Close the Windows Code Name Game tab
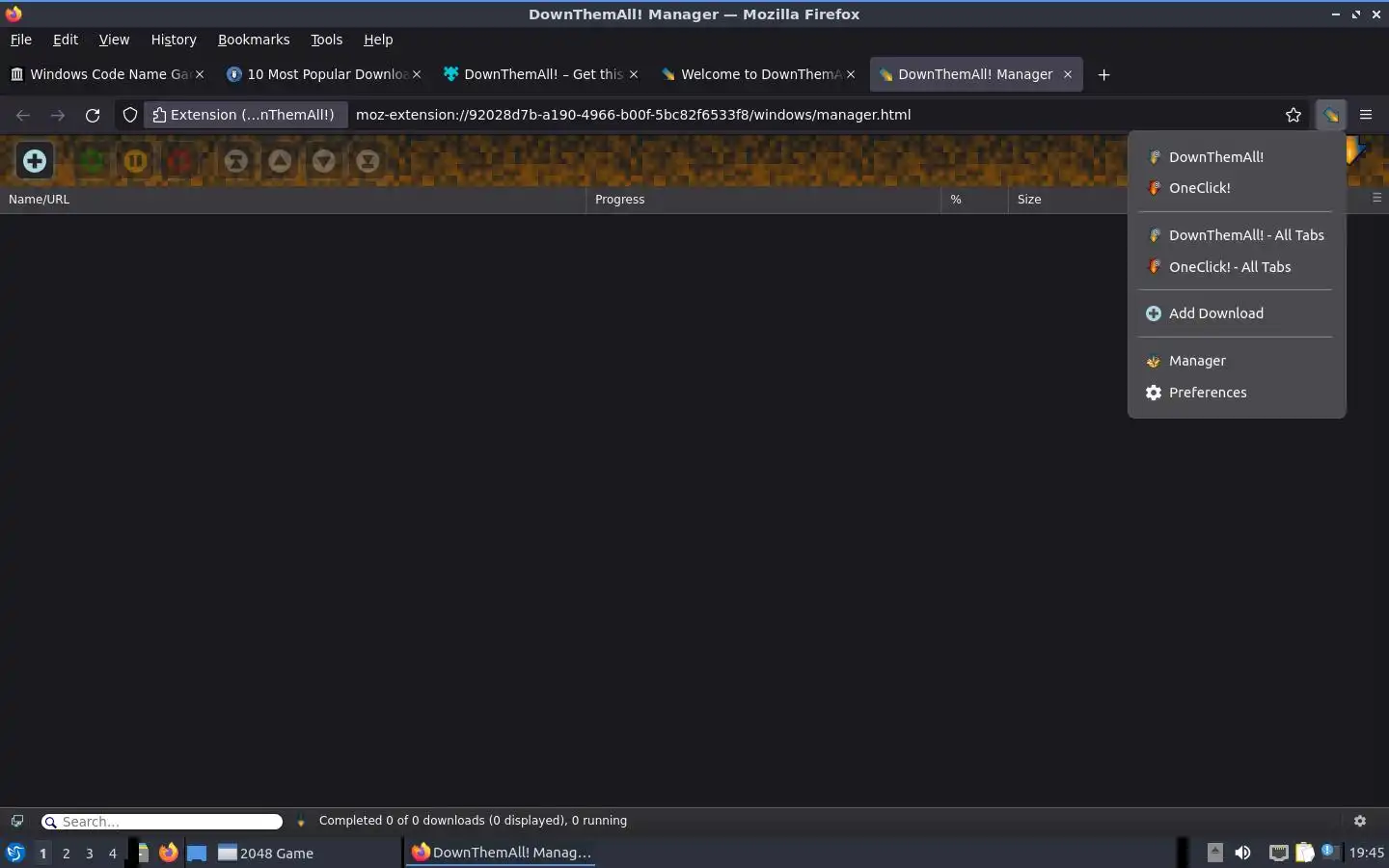The image size is (1389, 868). pos(200,74)
